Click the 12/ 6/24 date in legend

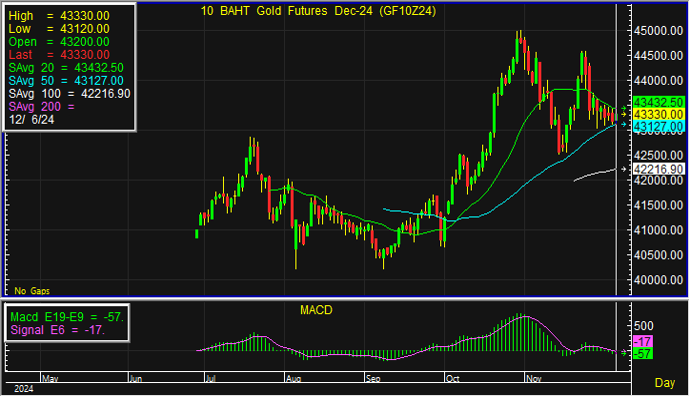coord(32,120)
